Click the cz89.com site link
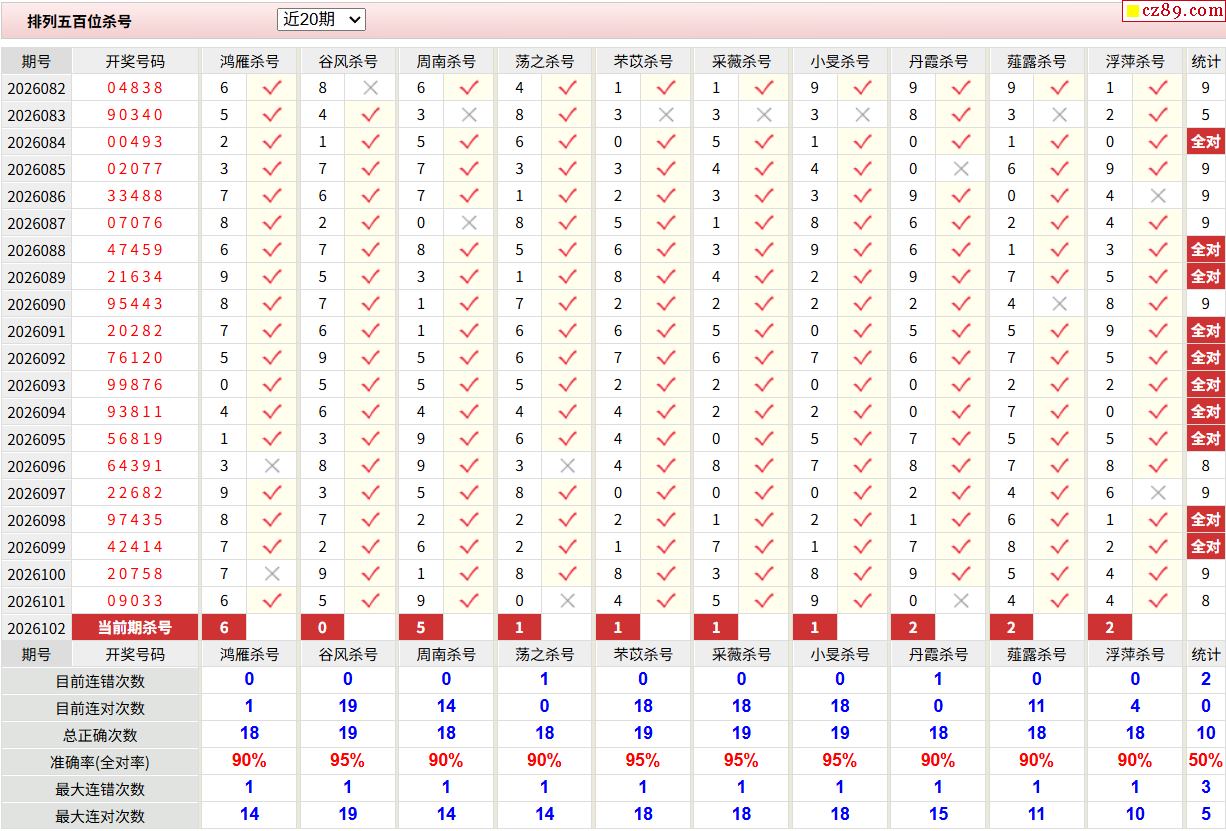 click(x=1173, y=11)
